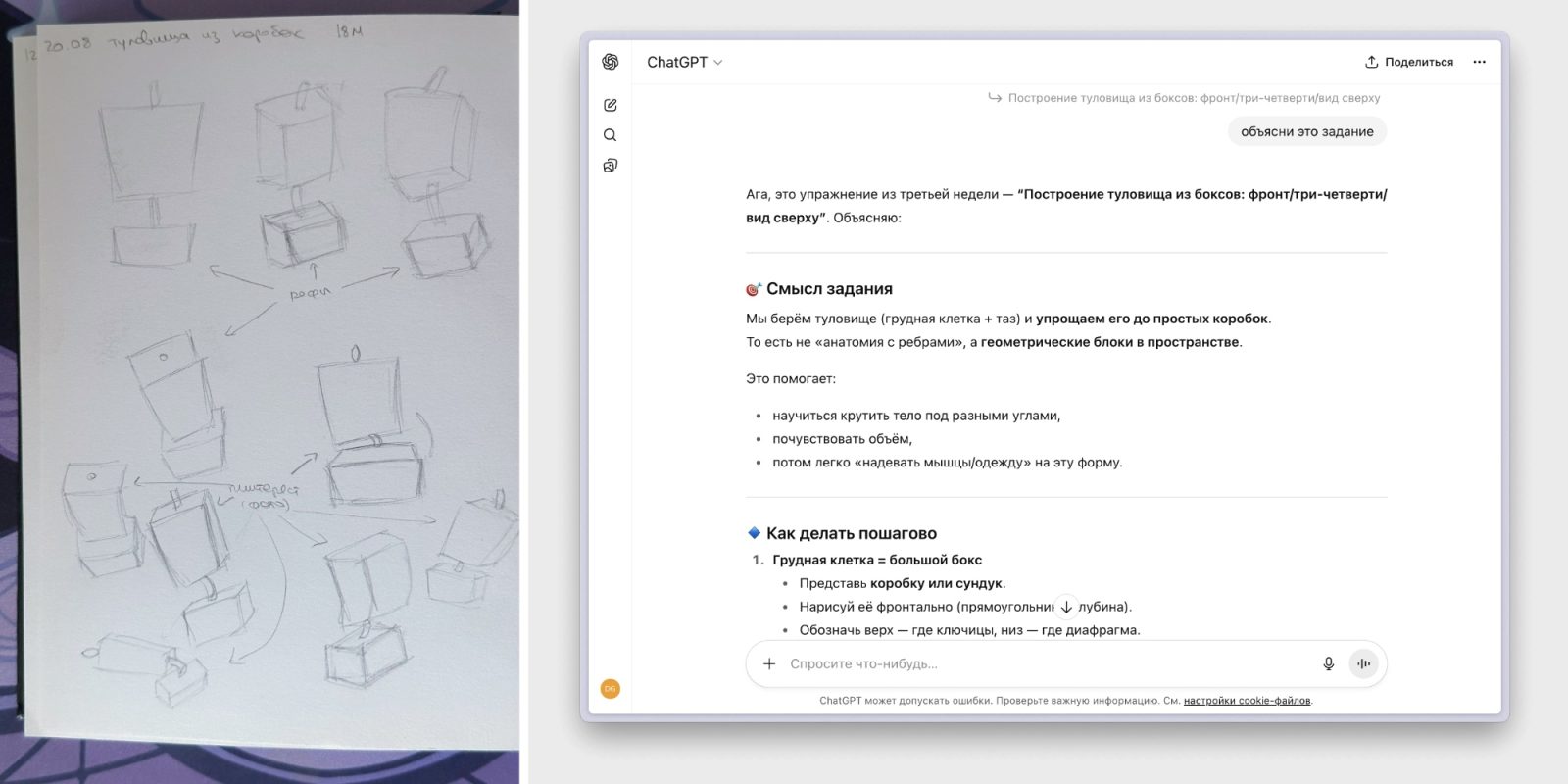The image size is (1568, 784).
Task: Click the Грудная клетка = большой бокс item
Action: tap(877, 560)
